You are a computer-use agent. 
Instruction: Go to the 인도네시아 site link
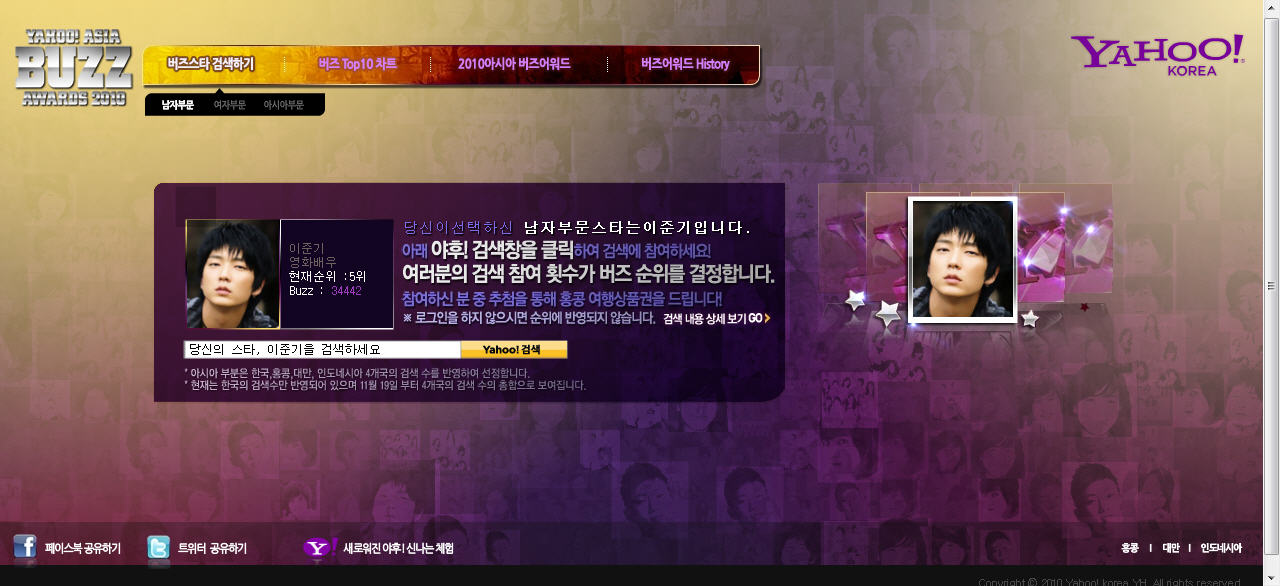pyautogui.click(x=1221, y=548)
